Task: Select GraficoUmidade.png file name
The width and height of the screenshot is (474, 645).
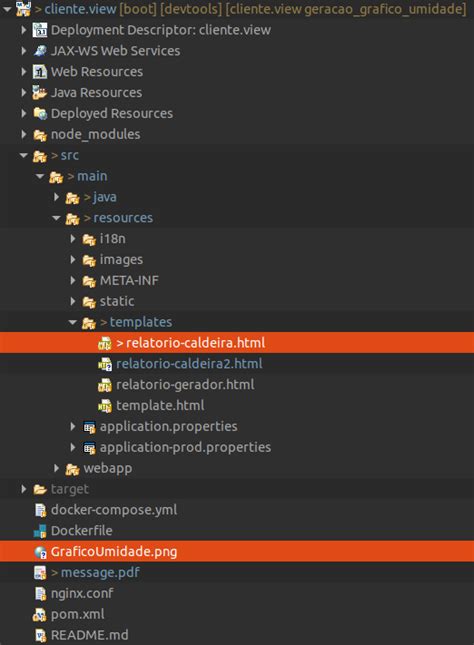Action: (114, 552)
